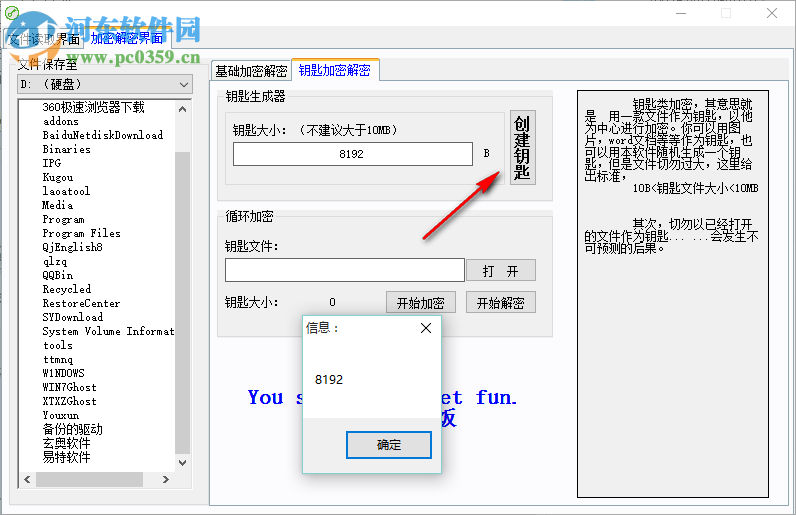Select the WIN7Ghost folder

point(70,387)
